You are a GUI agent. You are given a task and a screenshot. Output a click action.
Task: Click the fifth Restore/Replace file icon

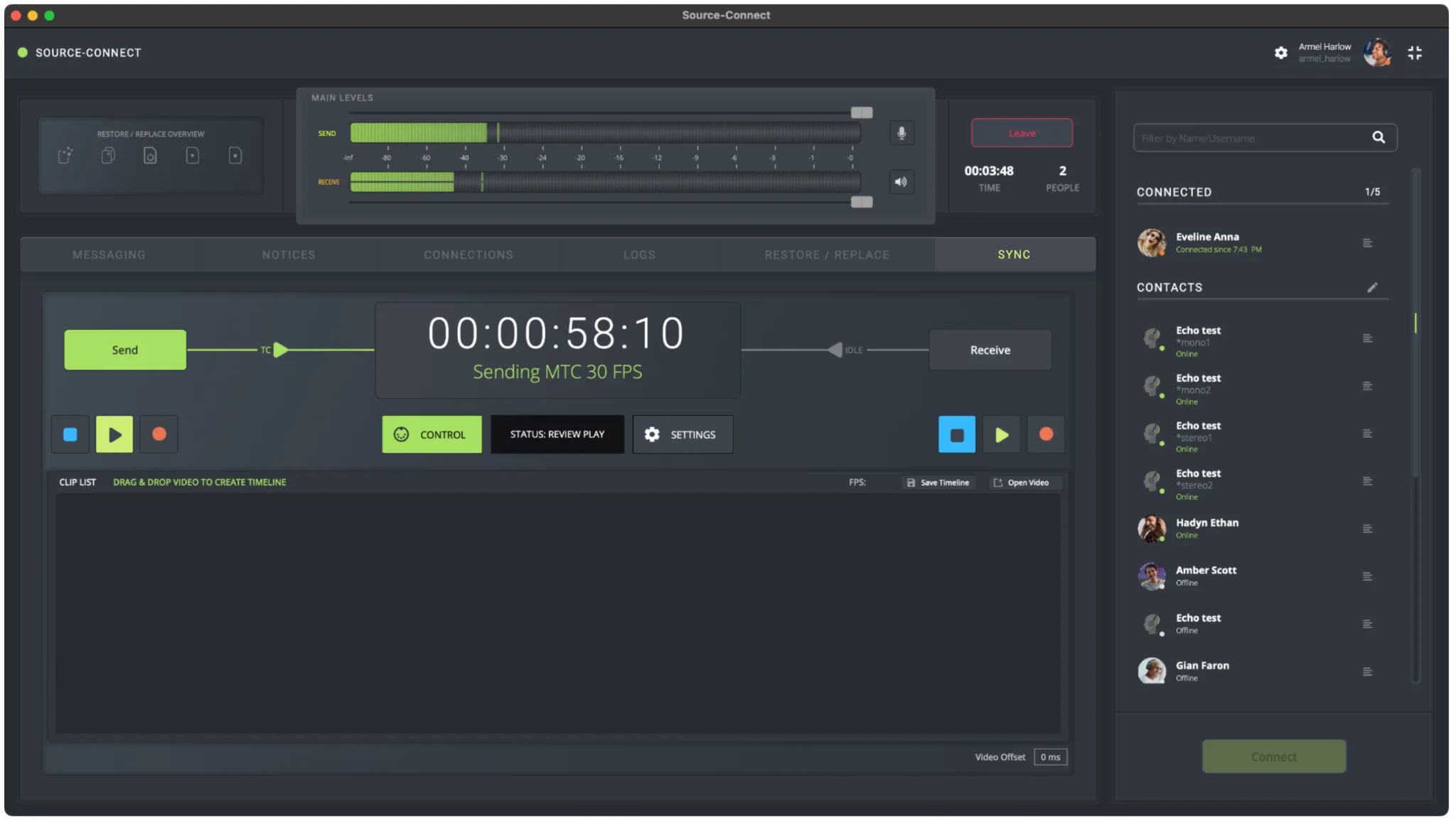(235, 155)
